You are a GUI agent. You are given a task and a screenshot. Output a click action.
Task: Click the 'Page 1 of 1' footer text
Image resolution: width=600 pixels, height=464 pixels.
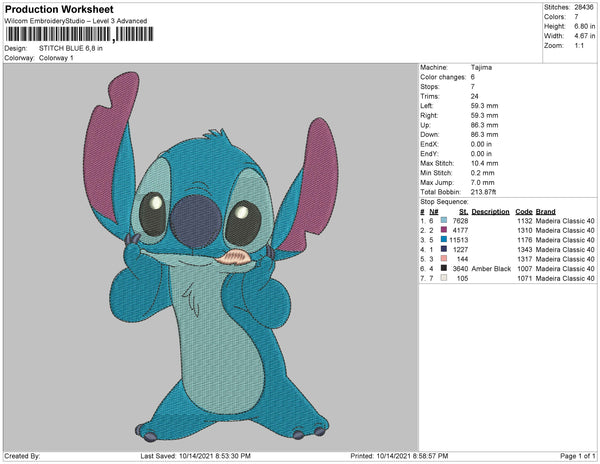click(x=577, y=456)
